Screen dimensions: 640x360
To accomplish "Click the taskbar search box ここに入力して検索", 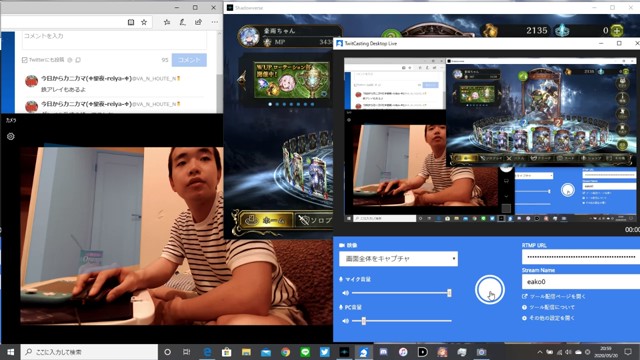I will [x=89, y=352].
